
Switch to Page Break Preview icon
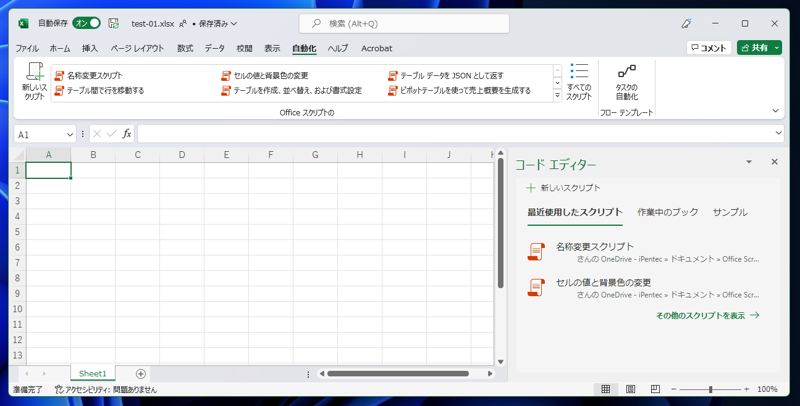[655, 389]
